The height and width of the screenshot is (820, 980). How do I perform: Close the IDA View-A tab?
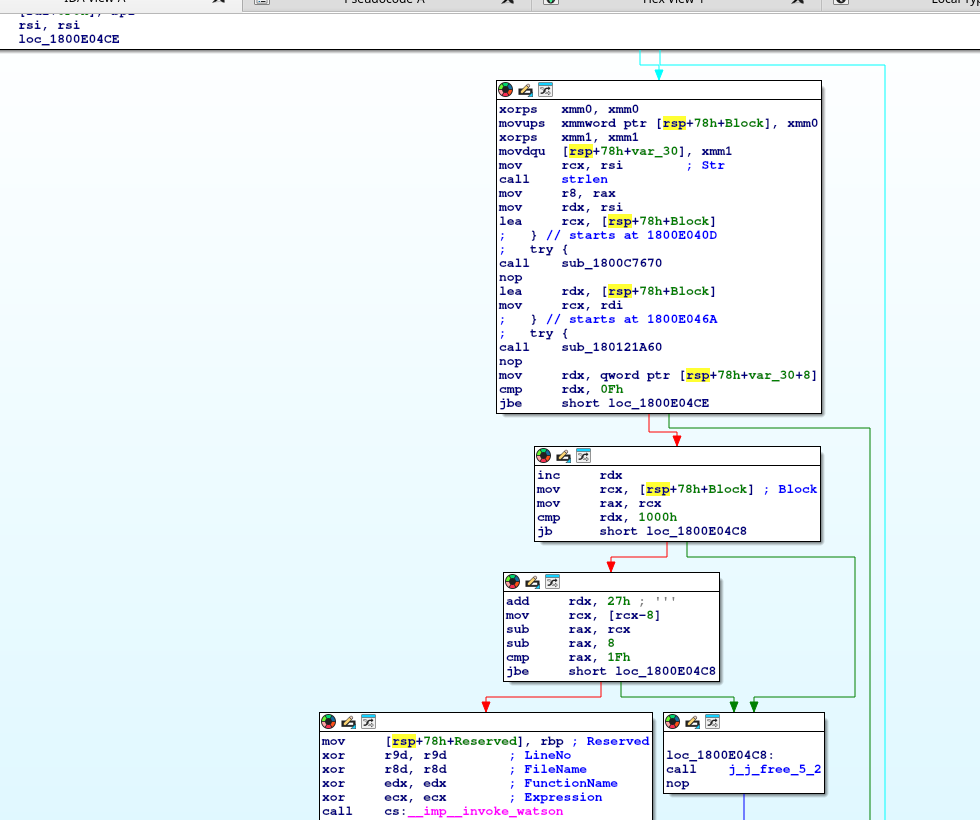coord(219,2)
